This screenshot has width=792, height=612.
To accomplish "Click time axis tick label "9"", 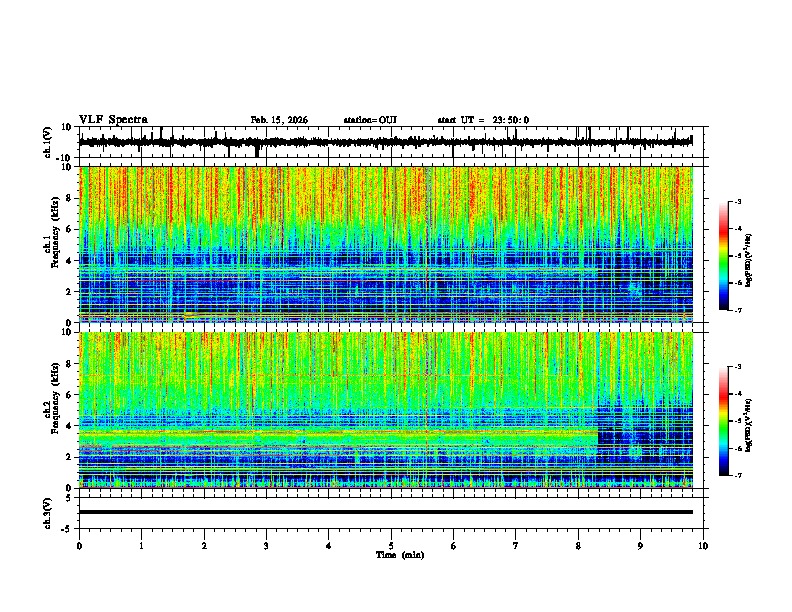I will (640, 546).
